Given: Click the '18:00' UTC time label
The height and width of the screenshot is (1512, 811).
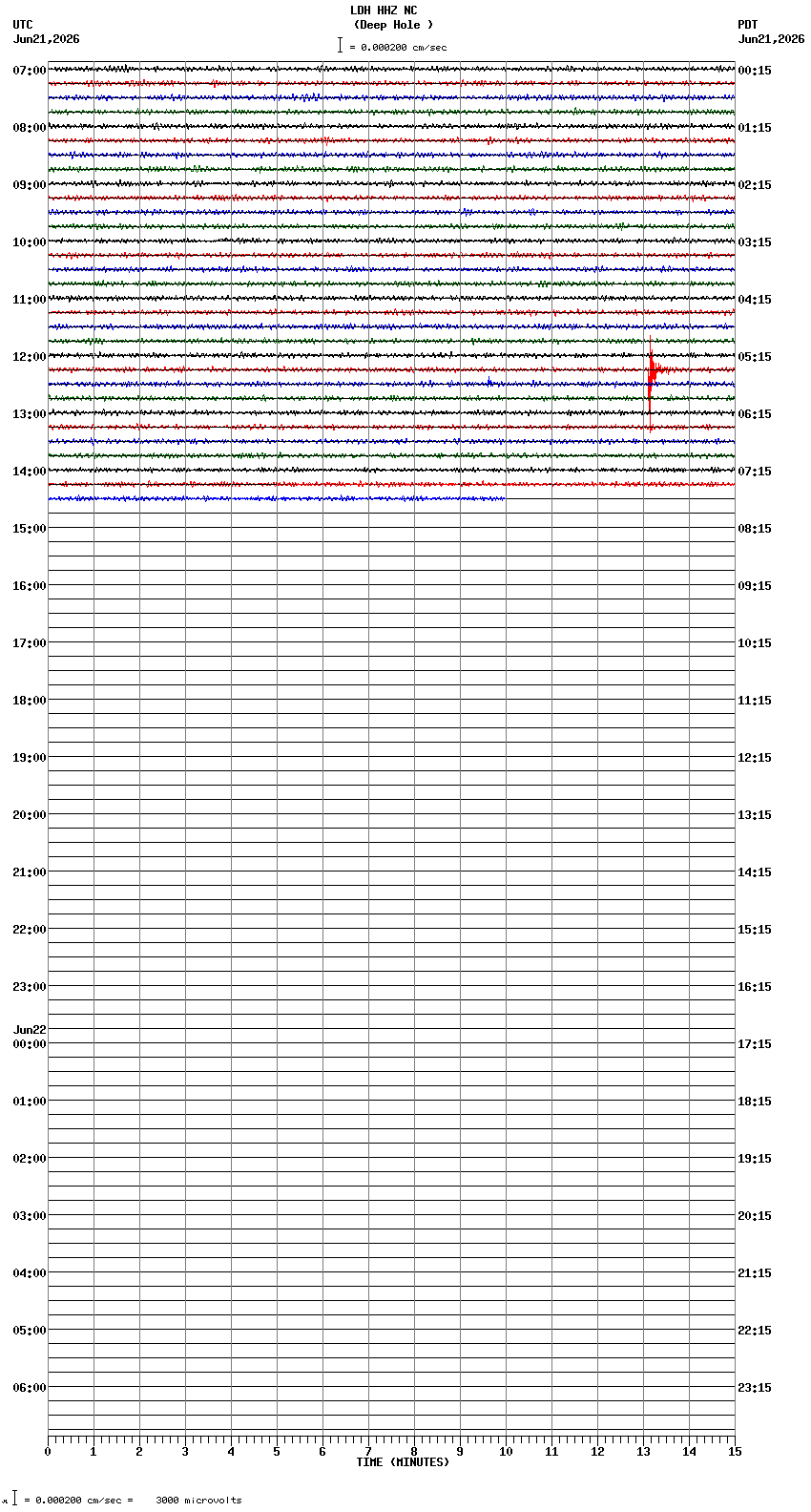Looking at the screenshot, I should click(x=30, y=701).
